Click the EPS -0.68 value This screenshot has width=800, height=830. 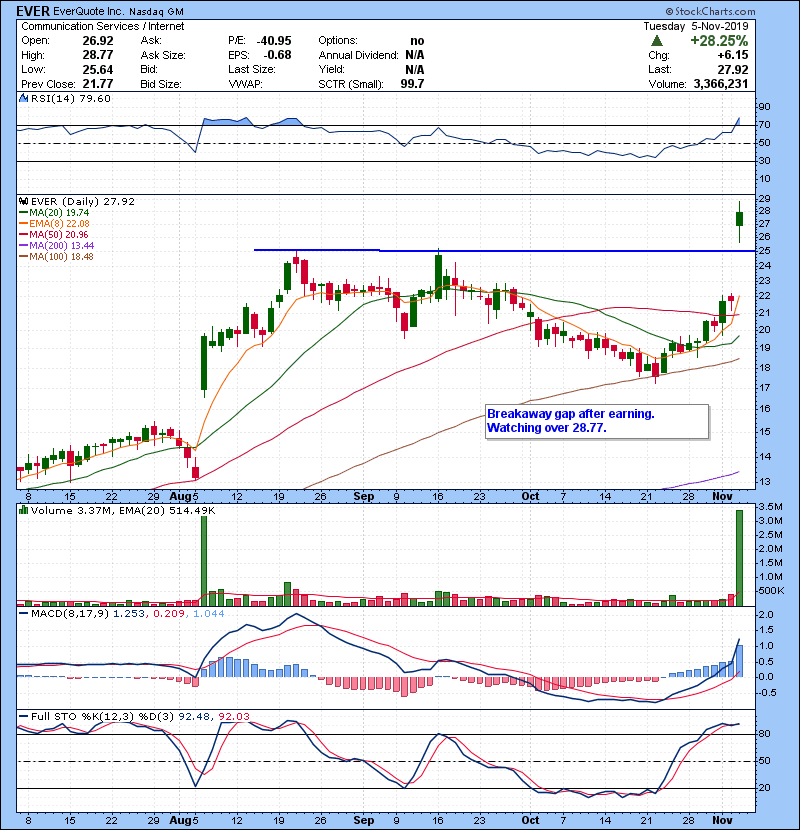coord(277,55)
